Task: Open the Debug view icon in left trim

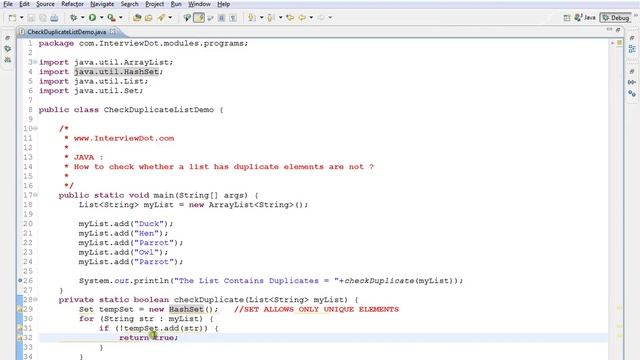Action: (7, 49)
